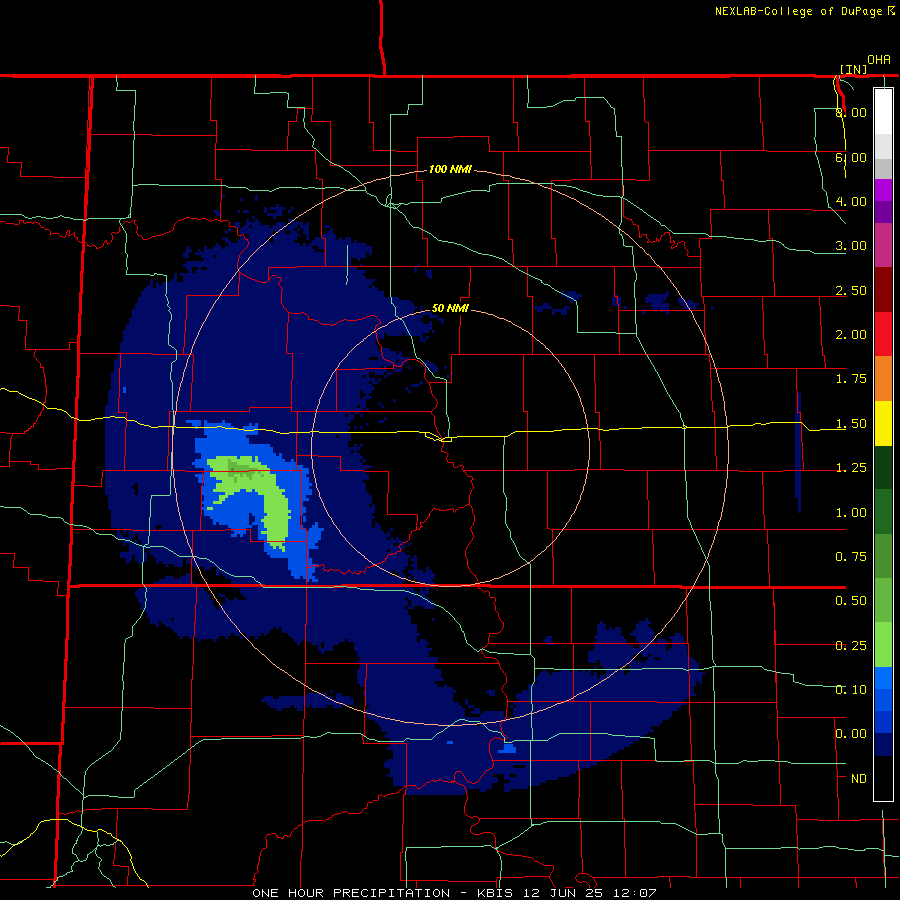The image size is (900, 900).
Task: Pick the yellow swatch in the color scale
Action: pos(883,424)
